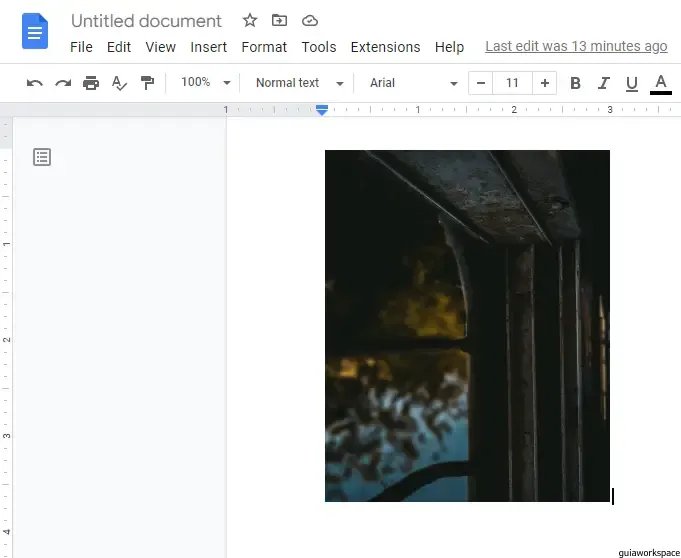The image size is (681, 558).
Task: Toggle bold formatting
Action: pos(575,83)
